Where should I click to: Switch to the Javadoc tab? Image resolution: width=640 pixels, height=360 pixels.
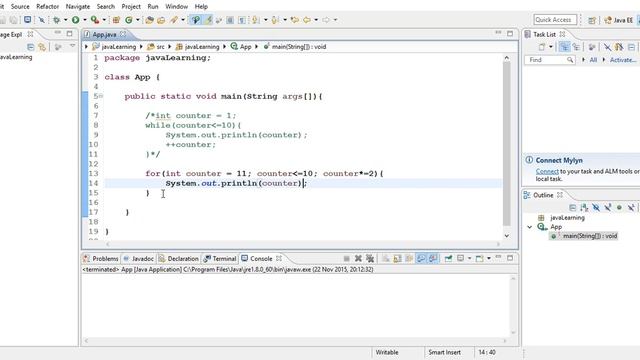[139, 259]
